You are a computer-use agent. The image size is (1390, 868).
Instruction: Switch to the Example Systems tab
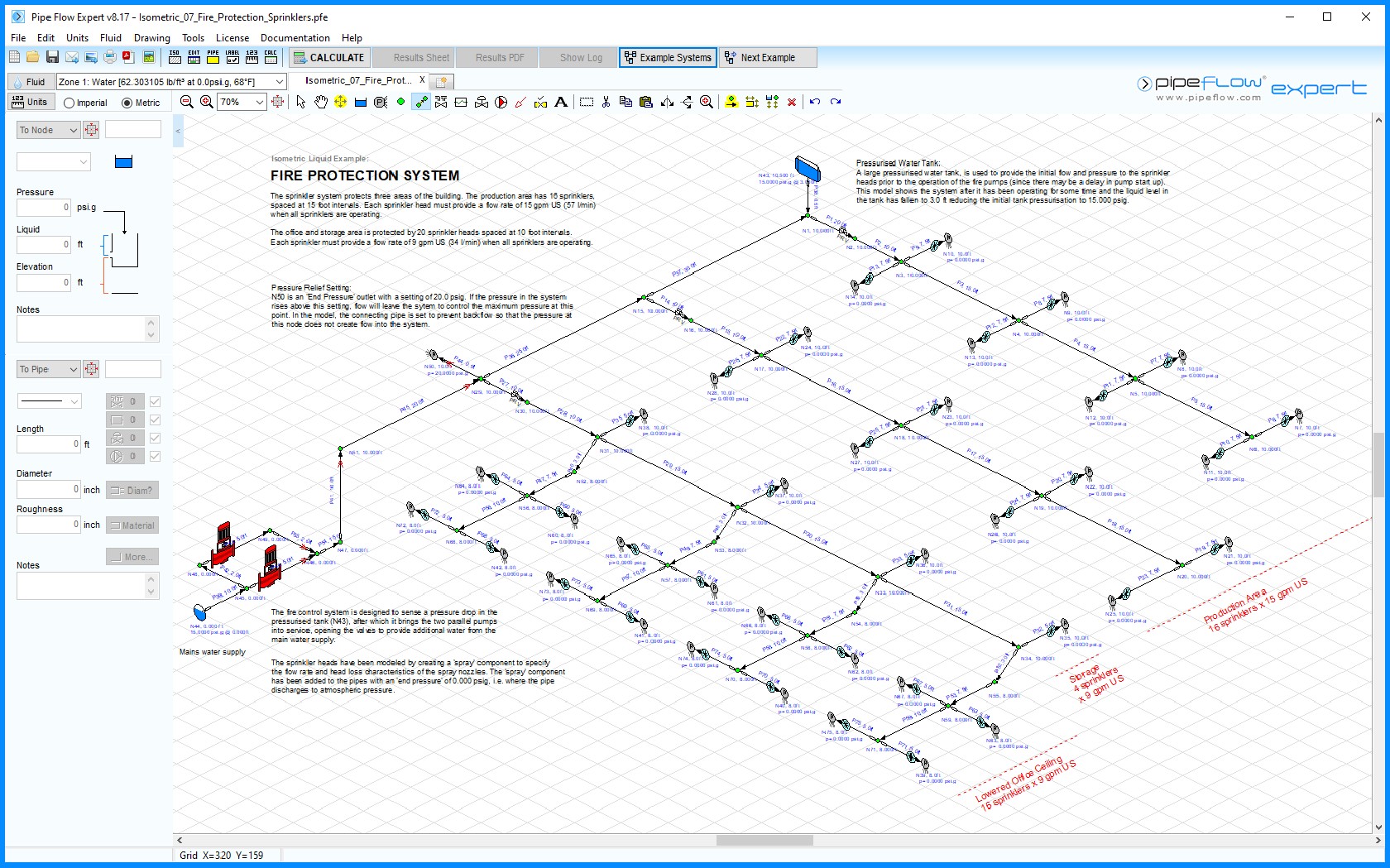point(668,58)
